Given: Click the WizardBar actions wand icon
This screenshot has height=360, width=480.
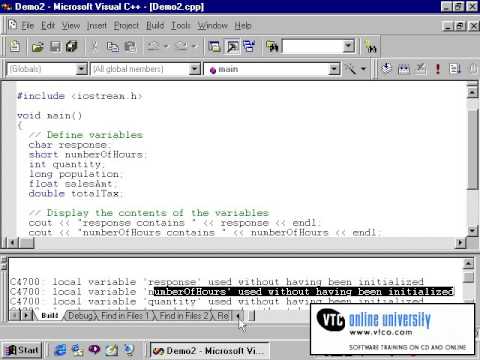Looking at the screenshot, I should click(350, 69).
